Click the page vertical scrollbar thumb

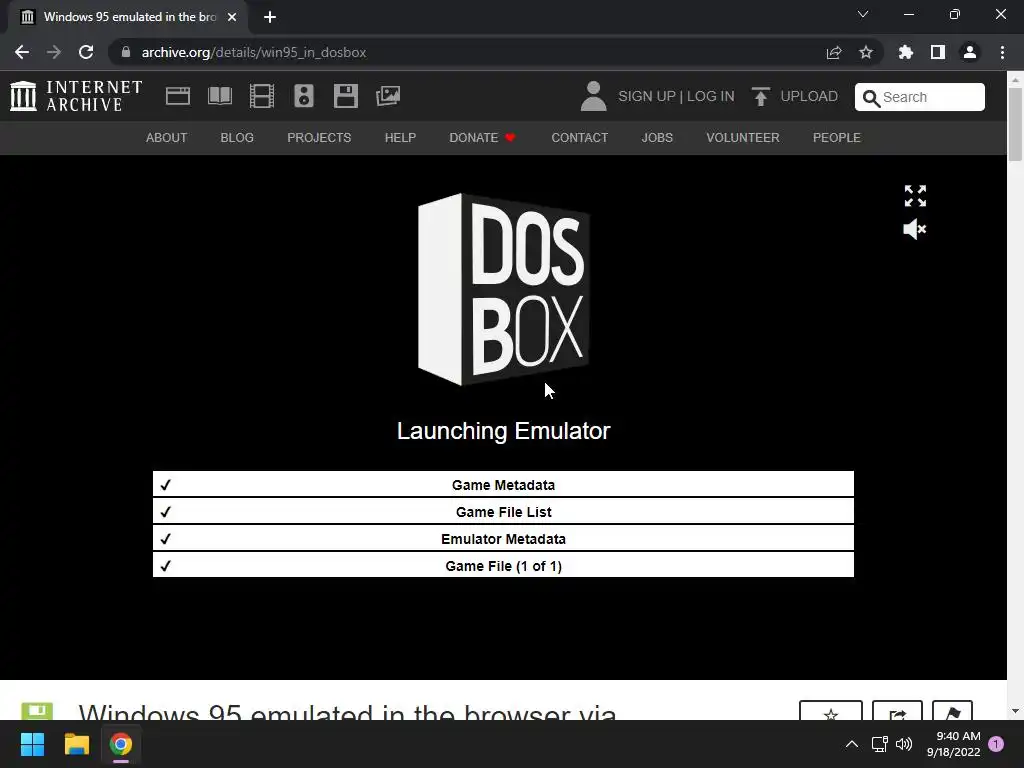1015,124
